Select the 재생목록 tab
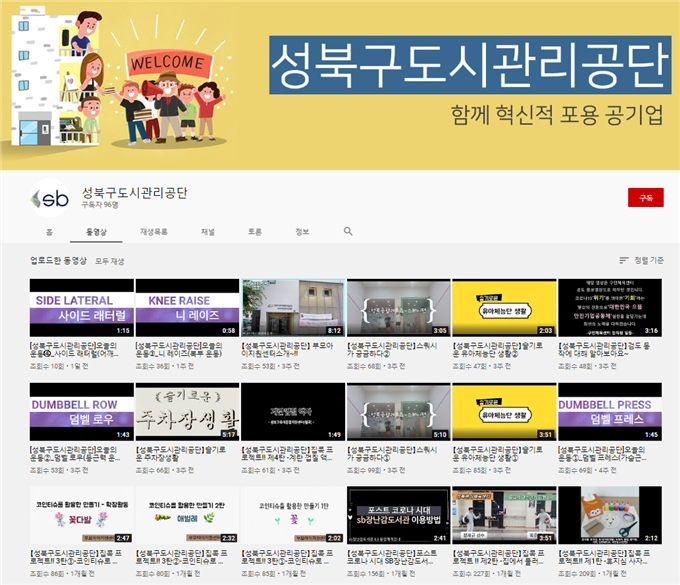This screenshot has height=585, width=680. [x=154, y=231]
